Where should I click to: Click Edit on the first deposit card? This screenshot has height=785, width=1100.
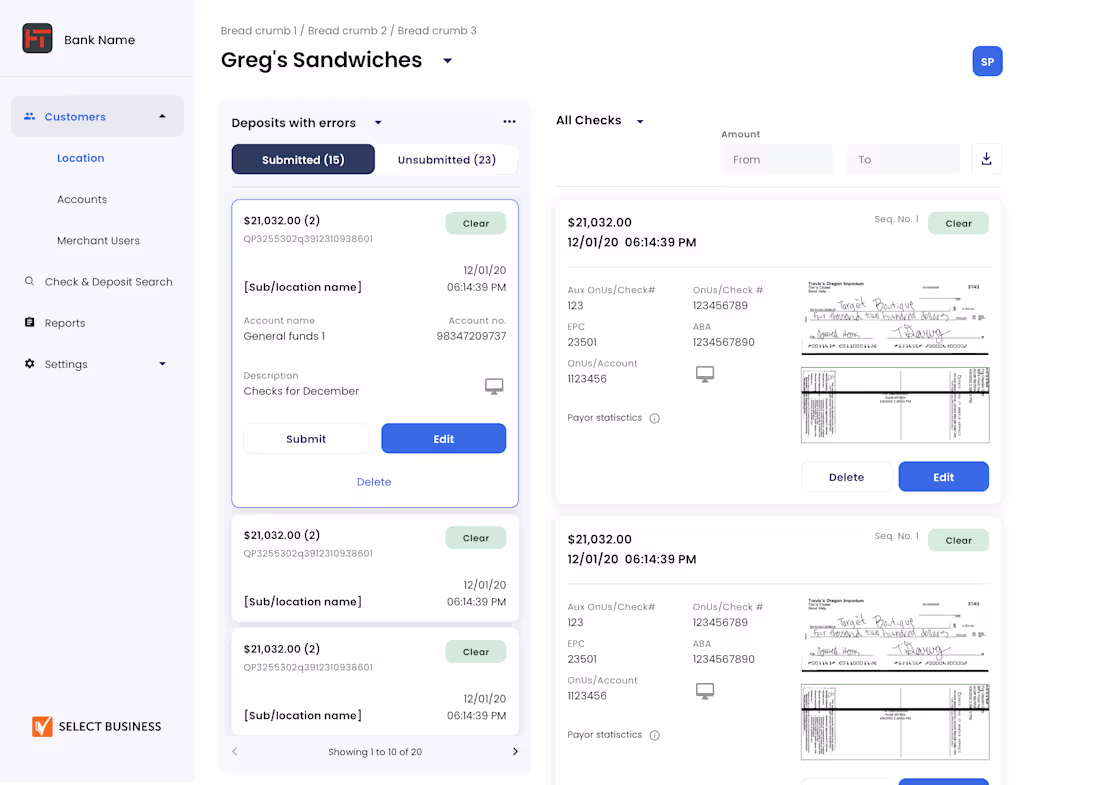coord(443,438)
